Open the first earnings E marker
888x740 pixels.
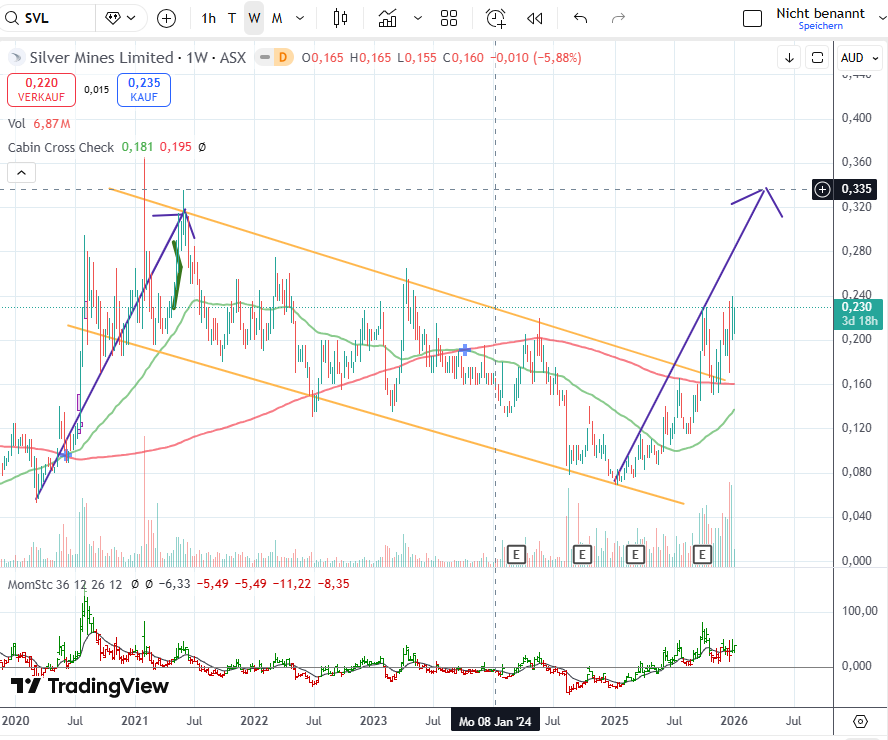click(x=516, y=554)
